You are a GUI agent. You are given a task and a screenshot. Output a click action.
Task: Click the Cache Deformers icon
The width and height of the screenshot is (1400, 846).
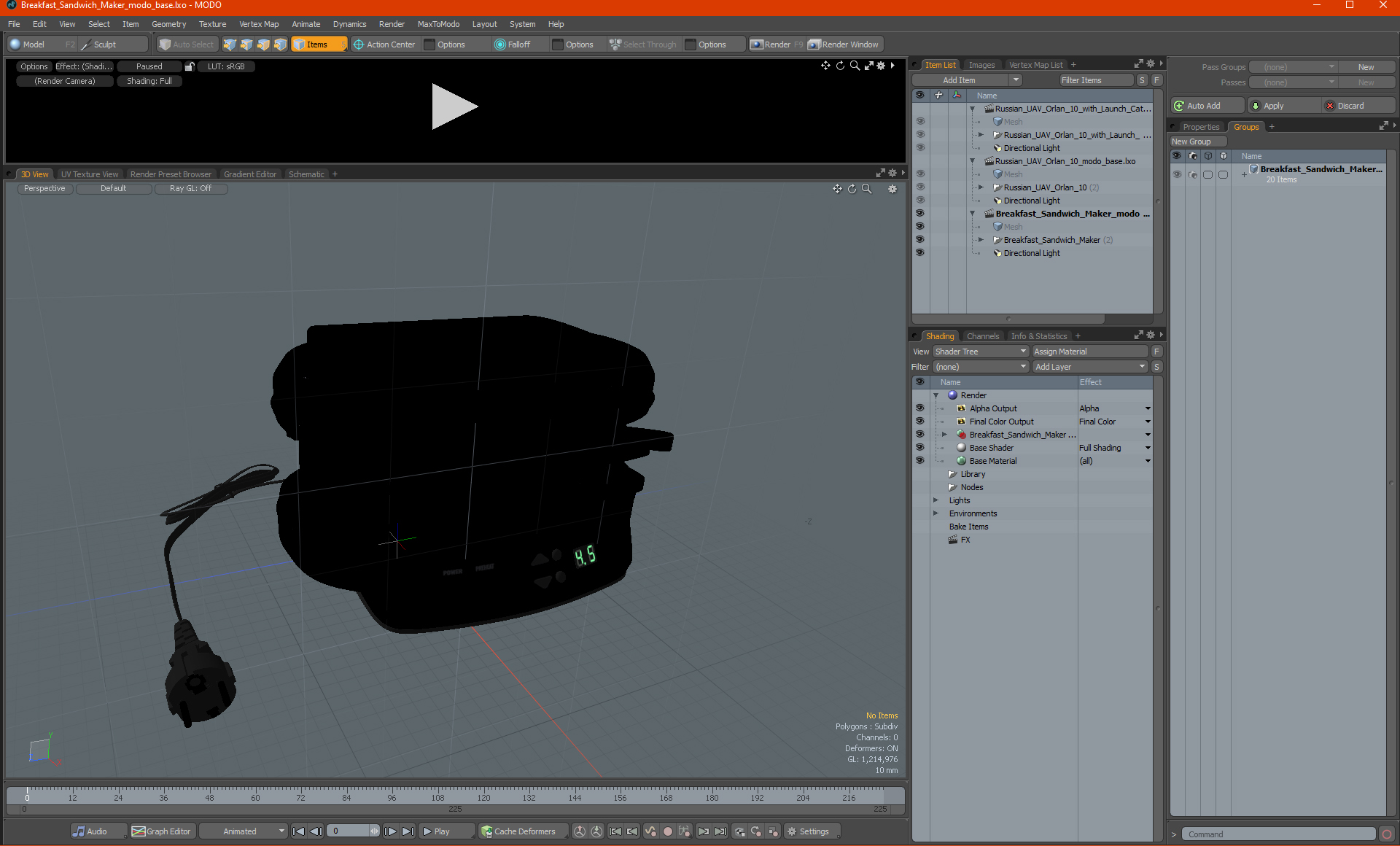click(486, 831)
